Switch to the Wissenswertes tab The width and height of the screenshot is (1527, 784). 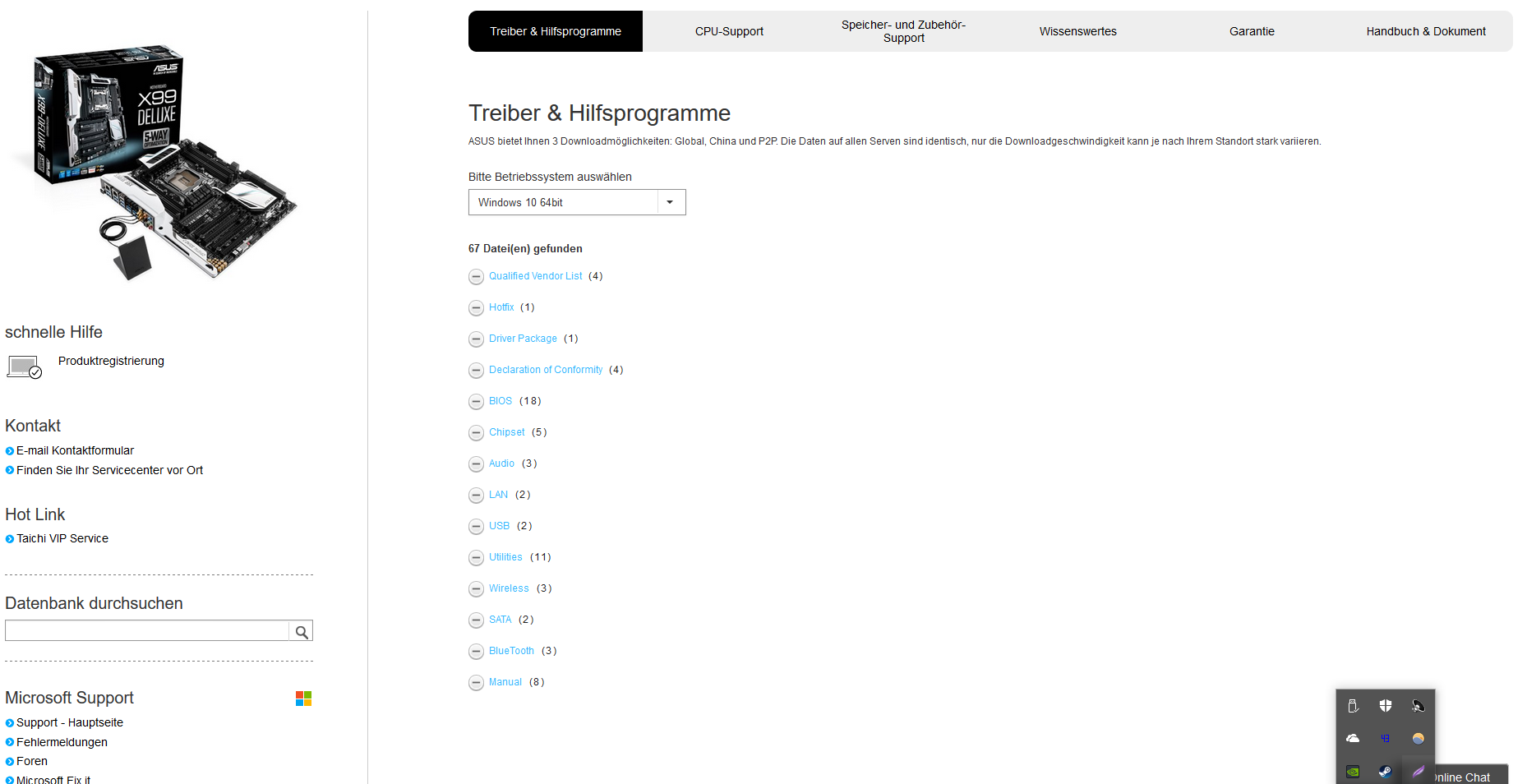point(1077,31)
